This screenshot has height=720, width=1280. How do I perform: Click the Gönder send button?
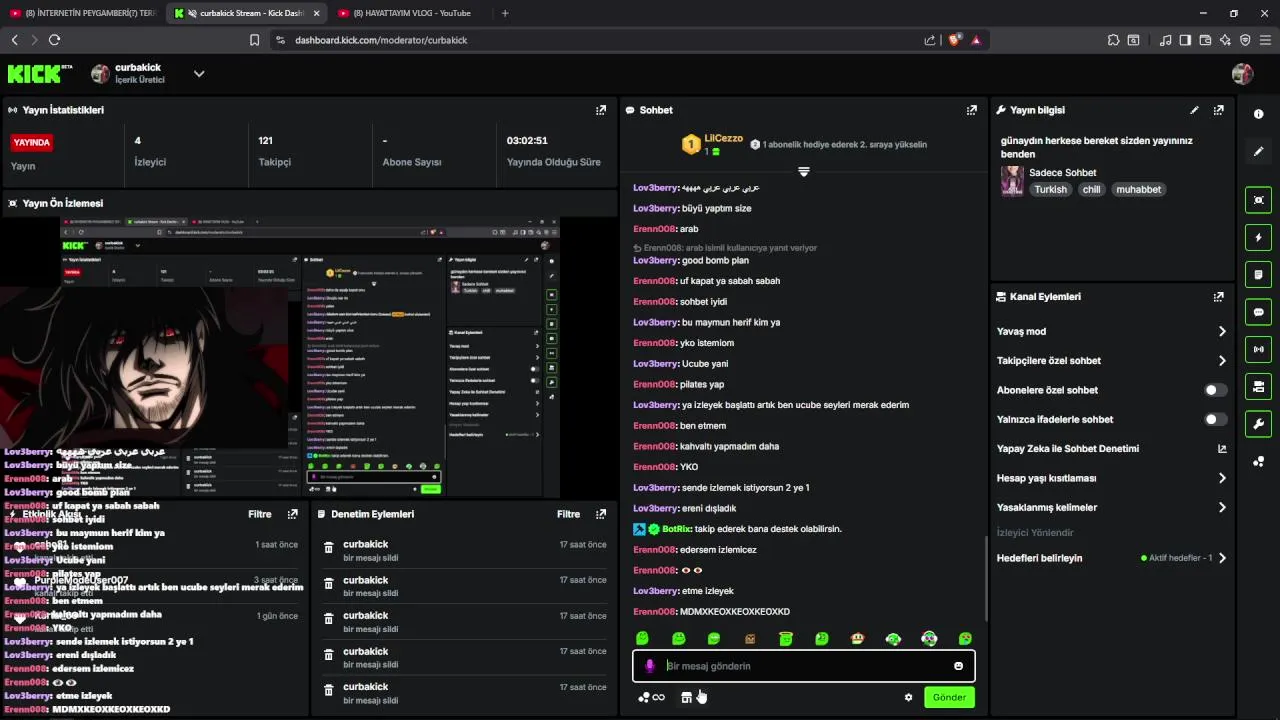point(949,697)
